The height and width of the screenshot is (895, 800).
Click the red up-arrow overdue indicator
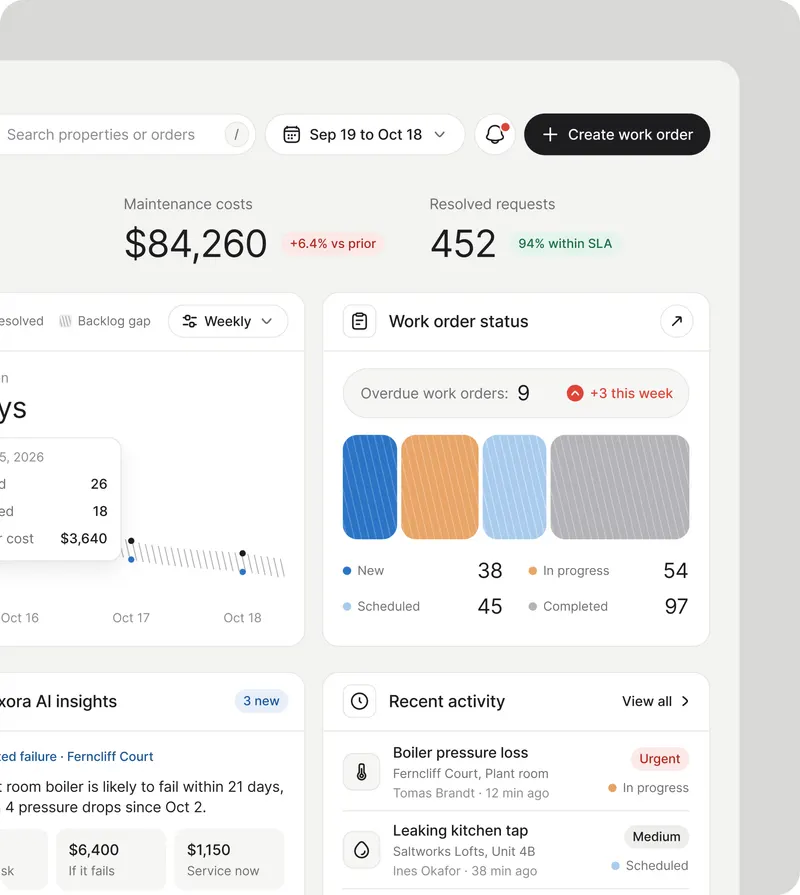coord(575,393)
